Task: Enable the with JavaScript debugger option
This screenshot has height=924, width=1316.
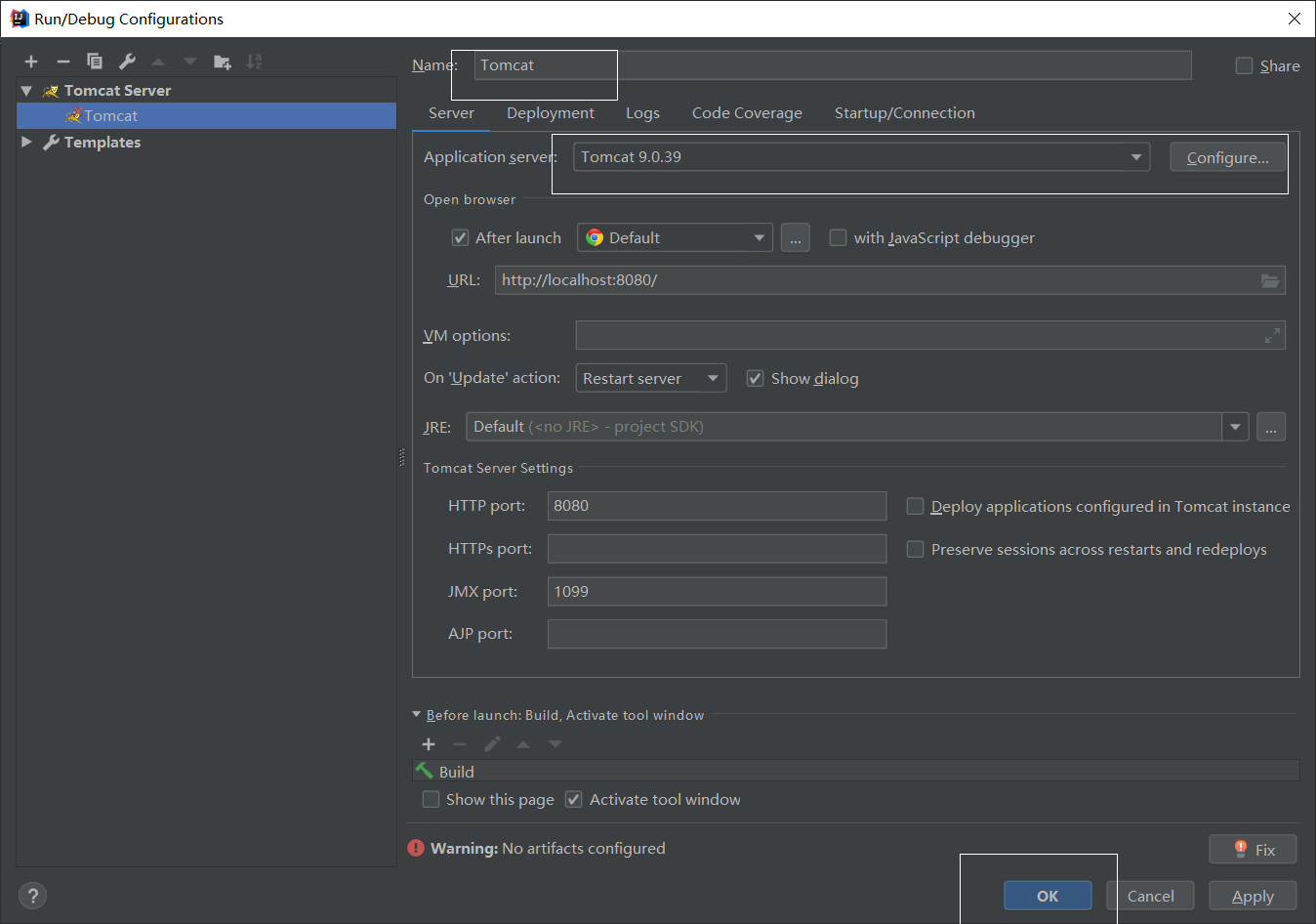Action: pos(838,237)
